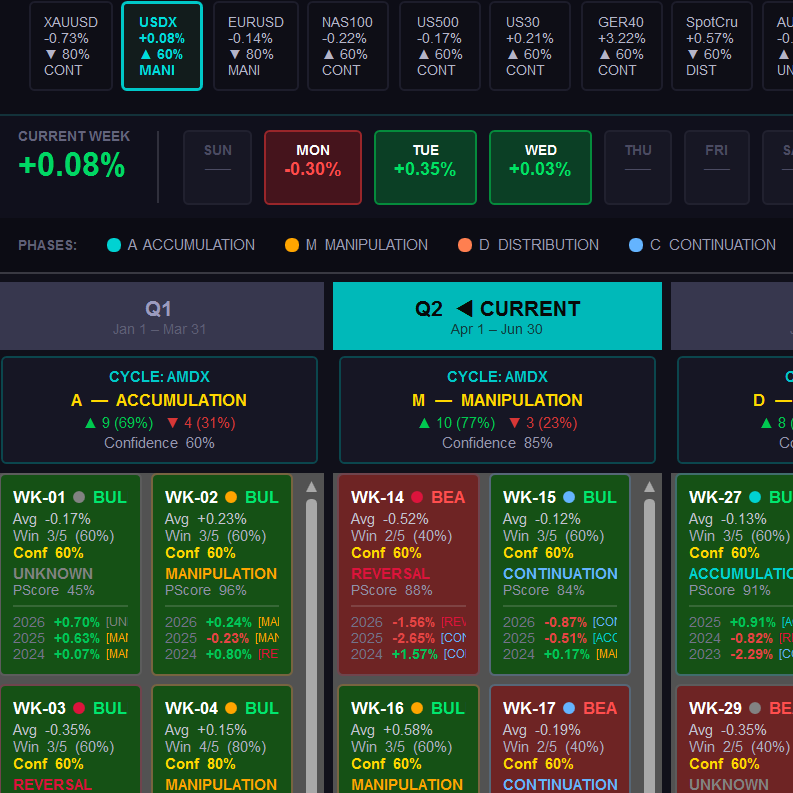This screenshot has width=793, height=793.
Task: Select the TUE +0.35% day box
Action: click(x=425, y=167)
